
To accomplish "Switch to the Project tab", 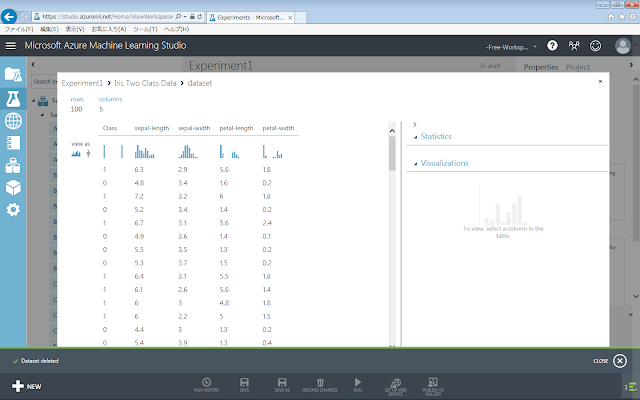I will click(x=578, y=67).
